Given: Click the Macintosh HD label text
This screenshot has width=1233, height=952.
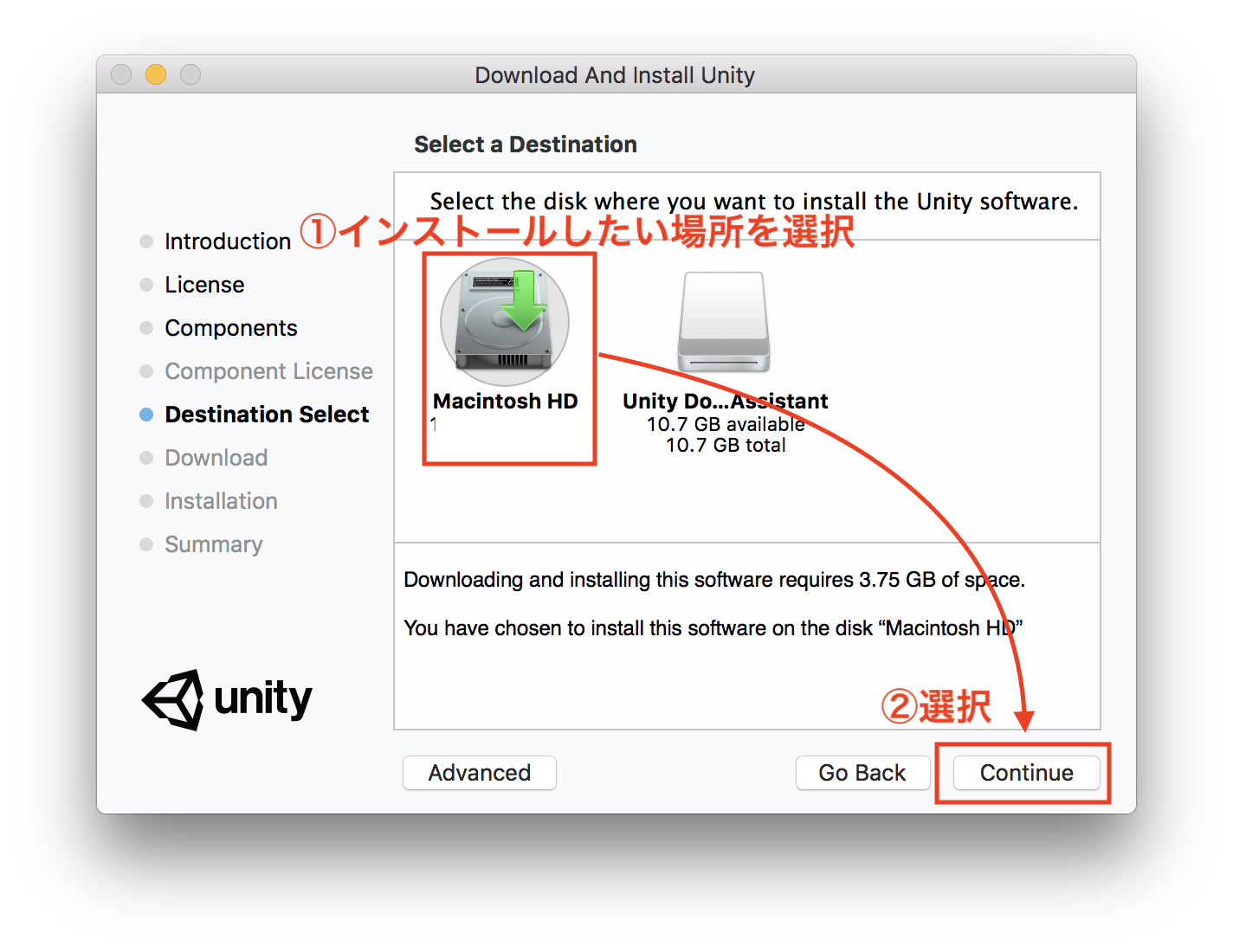Looking at the screenshot, I should 506,402.
